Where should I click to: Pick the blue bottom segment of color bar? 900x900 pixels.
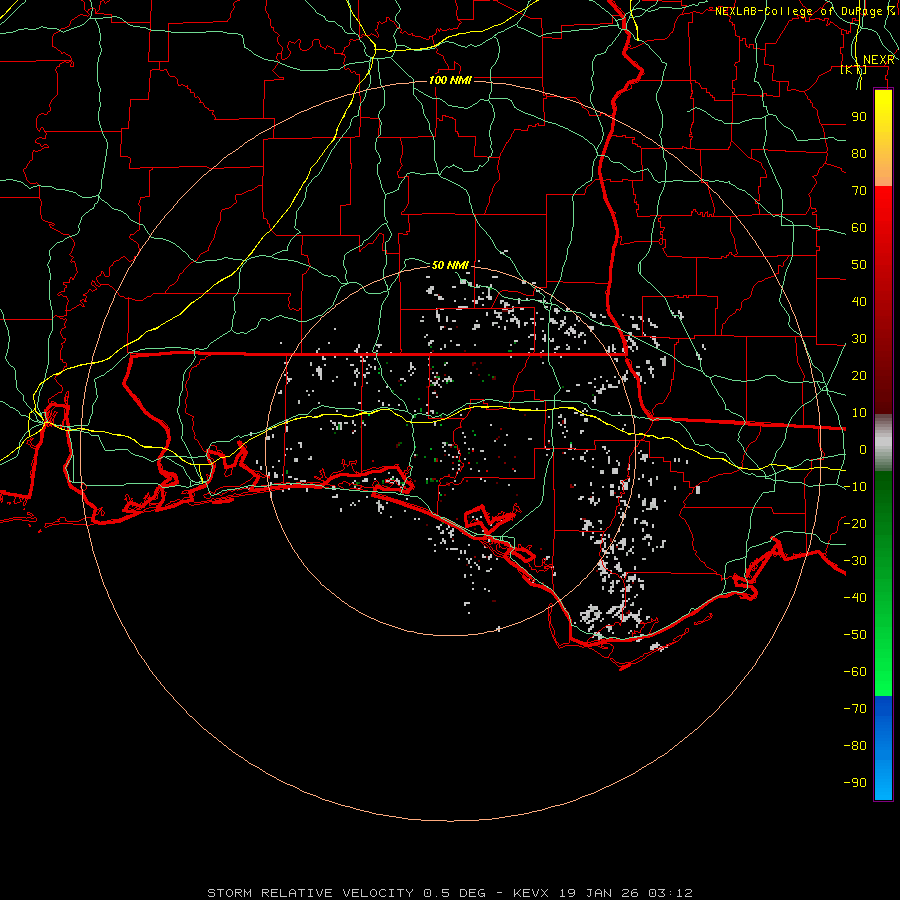(x=883, y=748)
